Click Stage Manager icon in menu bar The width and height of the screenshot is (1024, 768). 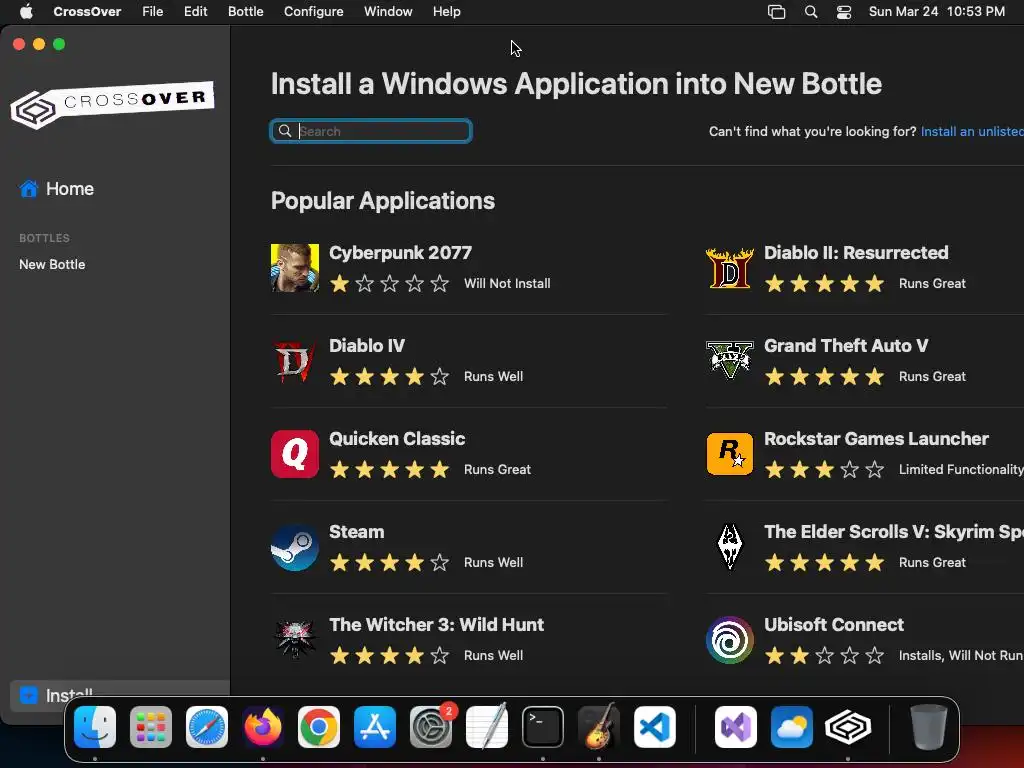click(776, 12)
